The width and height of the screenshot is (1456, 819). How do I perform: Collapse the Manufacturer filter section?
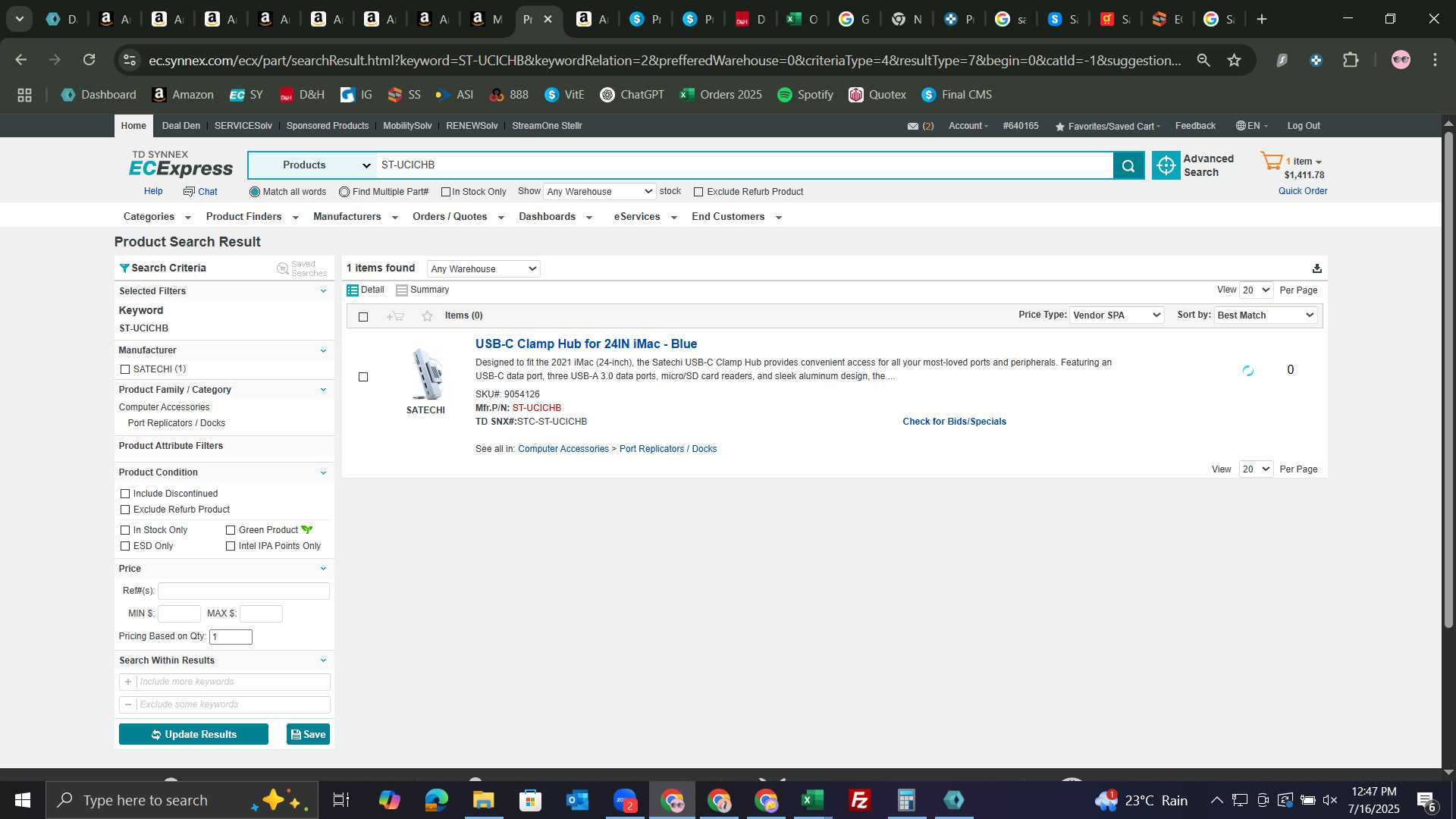[x=323, y=351]
